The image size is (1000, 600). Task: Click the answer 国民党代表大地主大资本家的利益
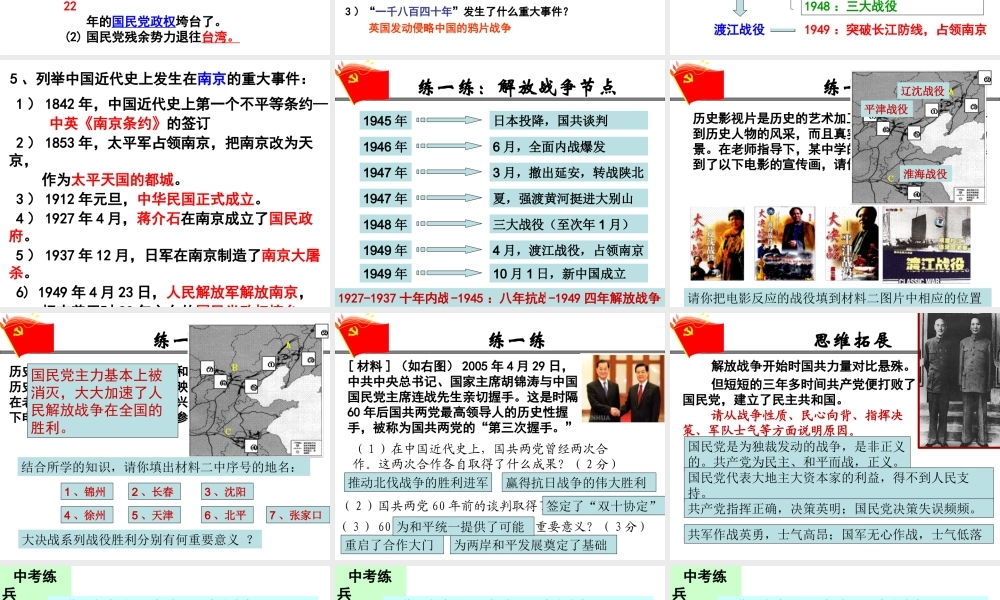(839, 485)
